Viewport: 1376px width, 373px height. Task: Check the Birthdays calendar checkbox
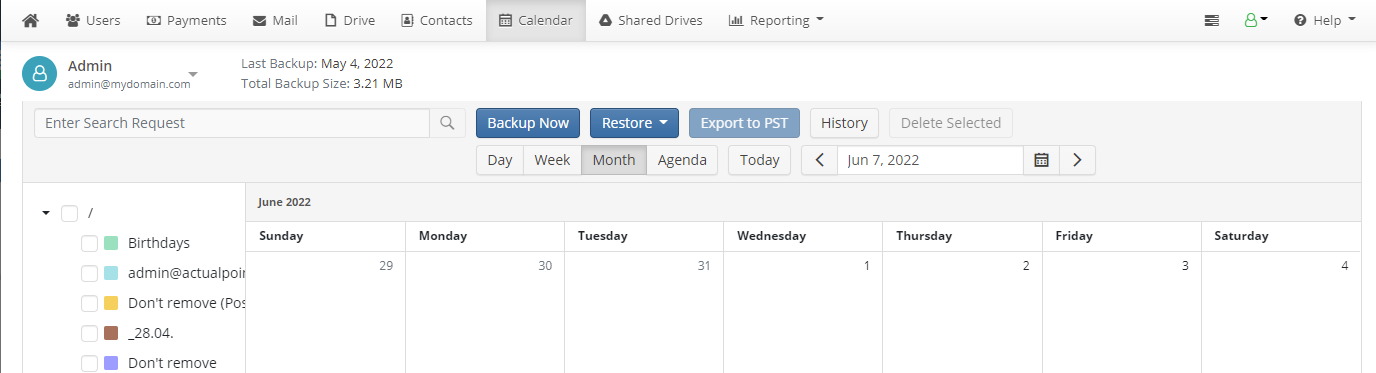(x=89, y=243)
